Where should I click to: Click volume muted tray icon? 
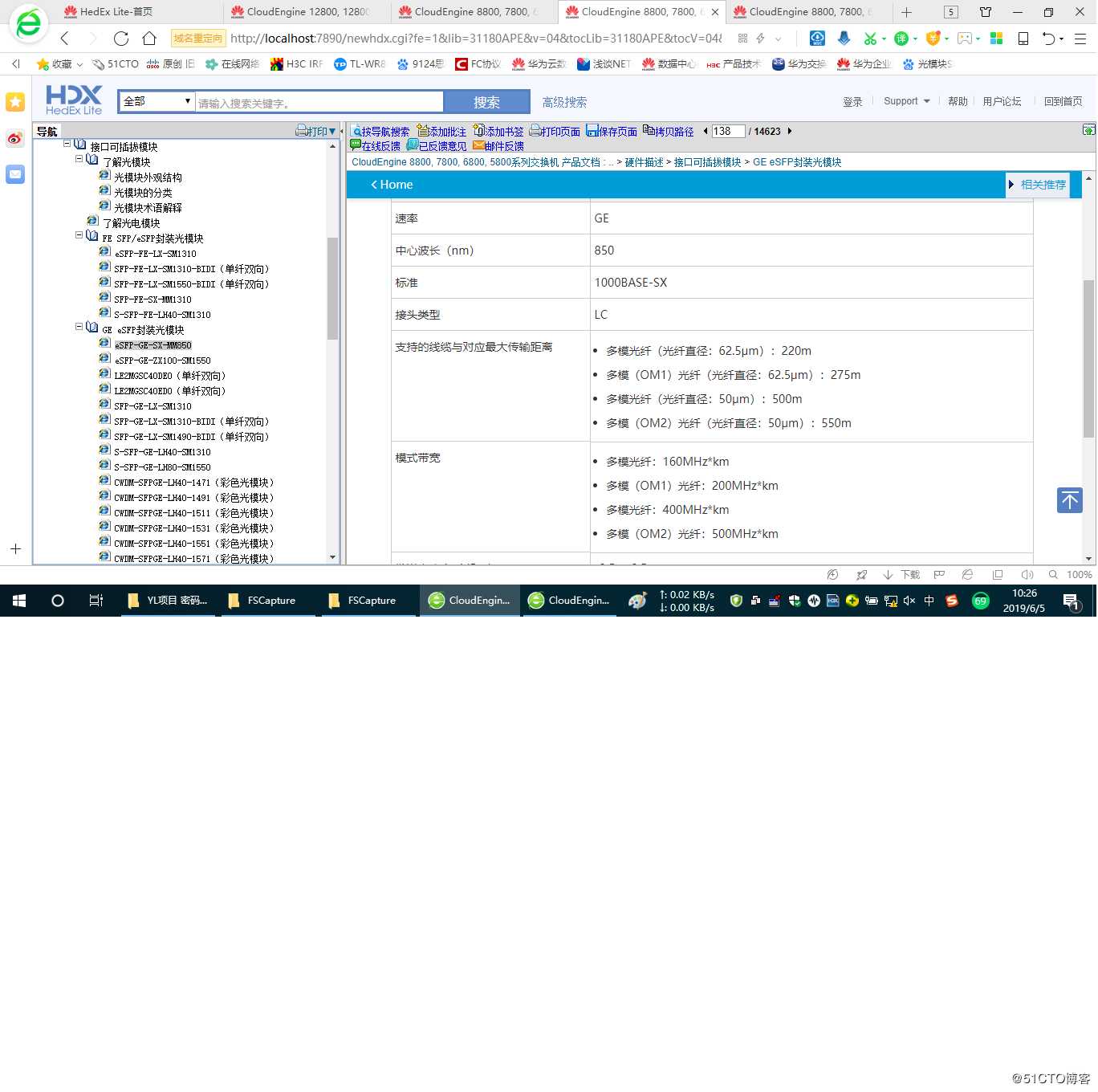[909, 601]
